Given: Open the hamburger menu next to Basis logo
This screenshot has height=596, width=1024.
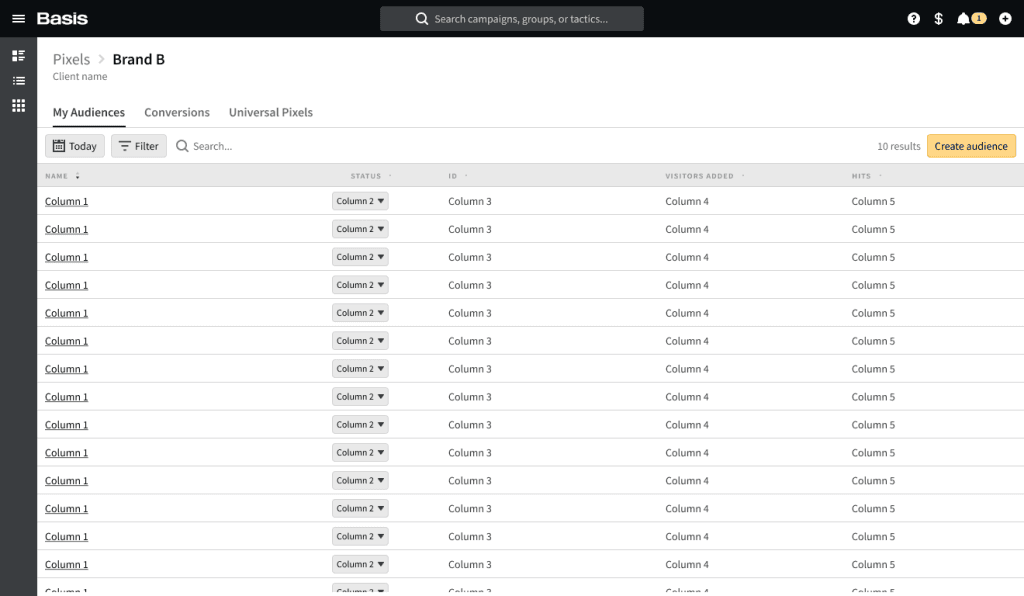Looking at the screenshot, I should [x=18, y=19].
